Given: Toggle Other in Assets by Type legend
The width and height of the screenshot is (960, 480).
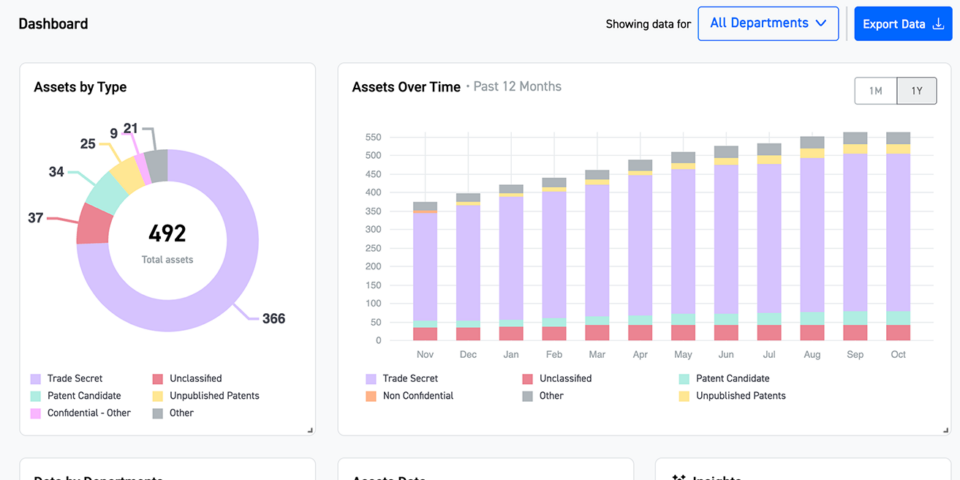Looking at the screenshot, I should click(173, 413).
